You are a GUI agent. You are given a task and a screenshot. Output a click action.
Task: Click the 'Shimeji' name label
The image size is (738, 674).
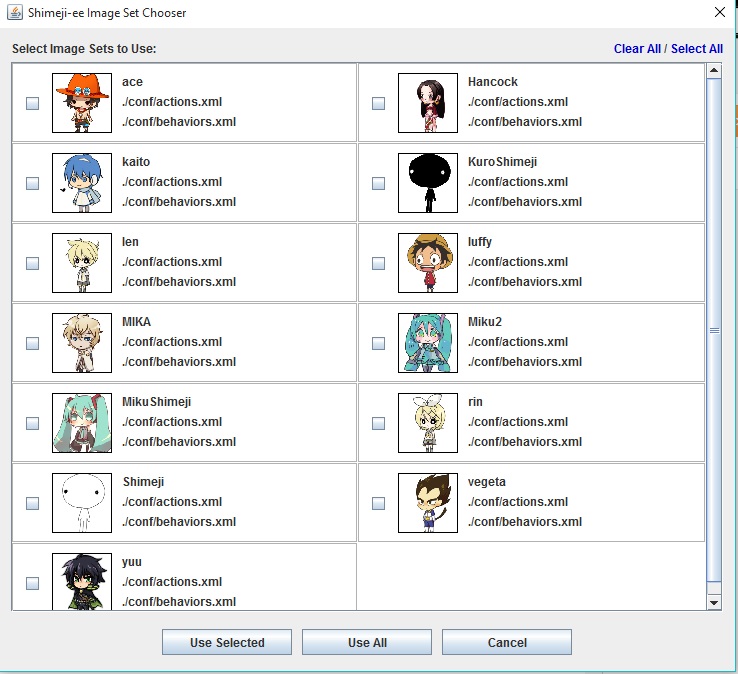(x=144, y=482)
